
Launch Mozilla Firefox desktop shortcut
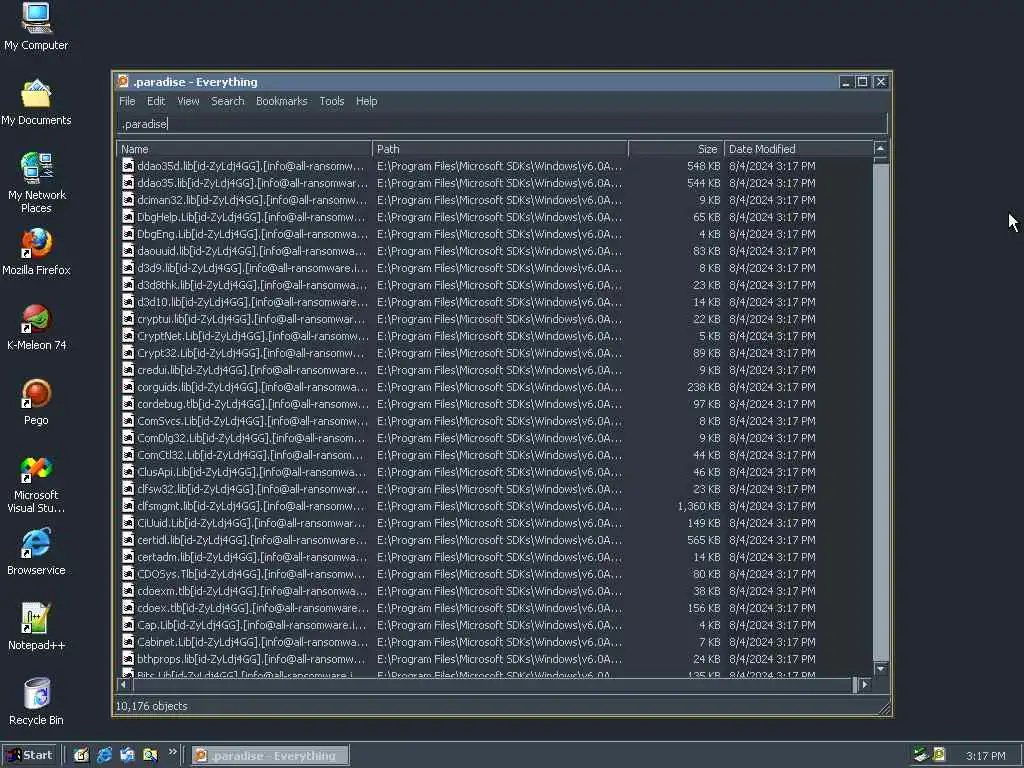coord(36,252)
